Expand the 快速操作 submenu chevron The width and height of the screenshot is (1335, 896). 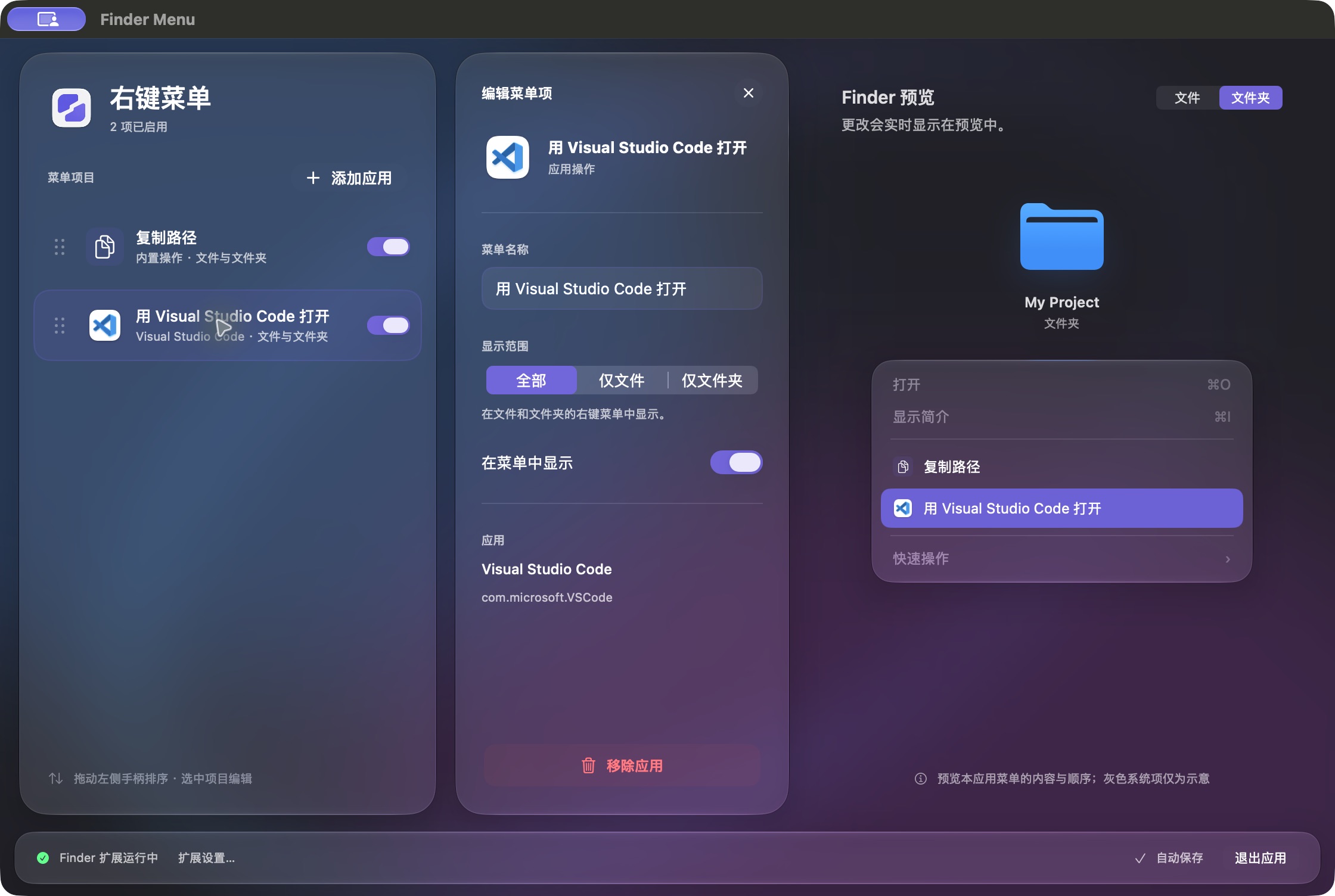[1228, 559]
